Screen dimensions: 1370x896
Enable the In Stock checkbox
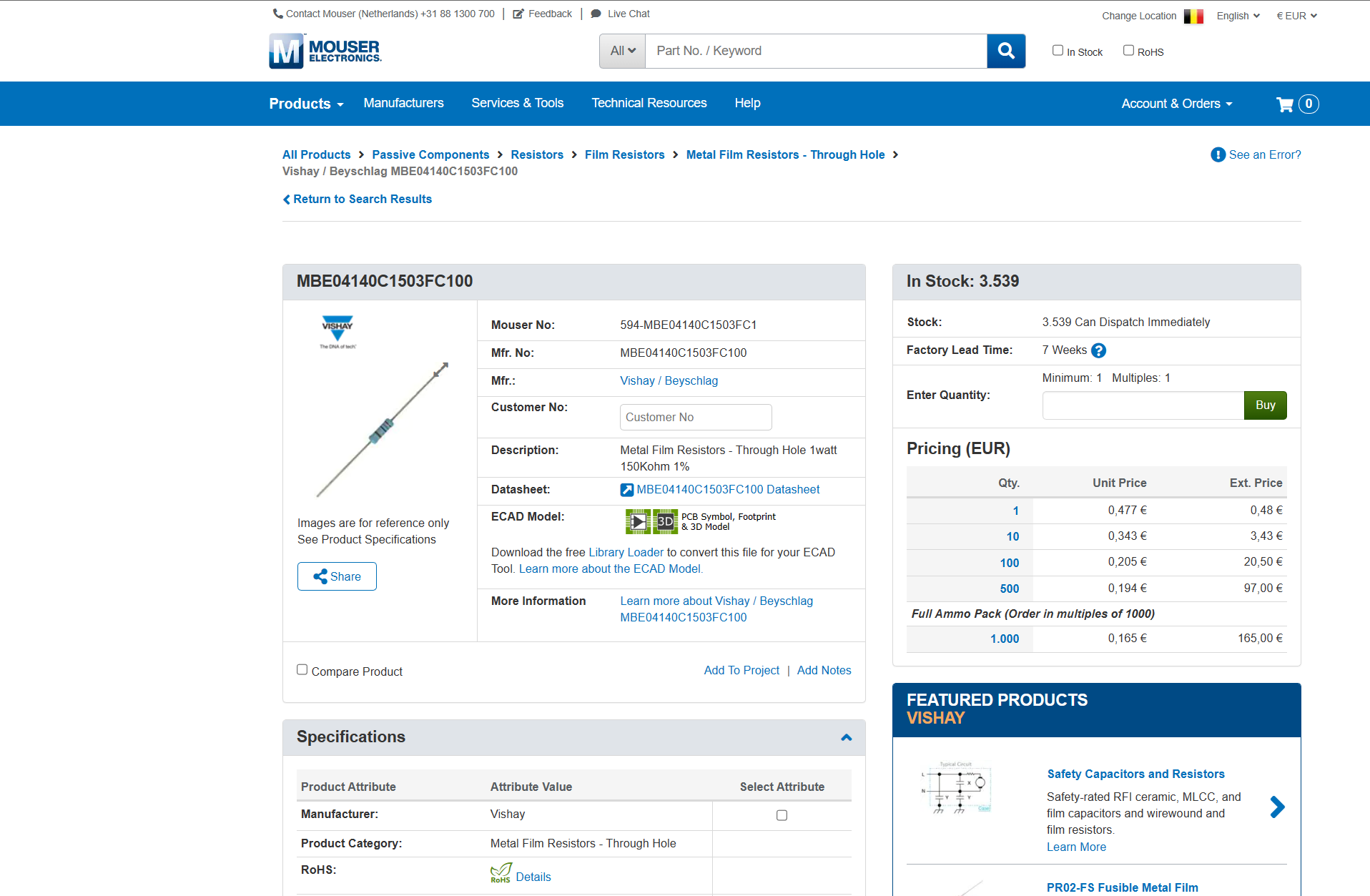pyautogui.click(x=1058, y=50)
